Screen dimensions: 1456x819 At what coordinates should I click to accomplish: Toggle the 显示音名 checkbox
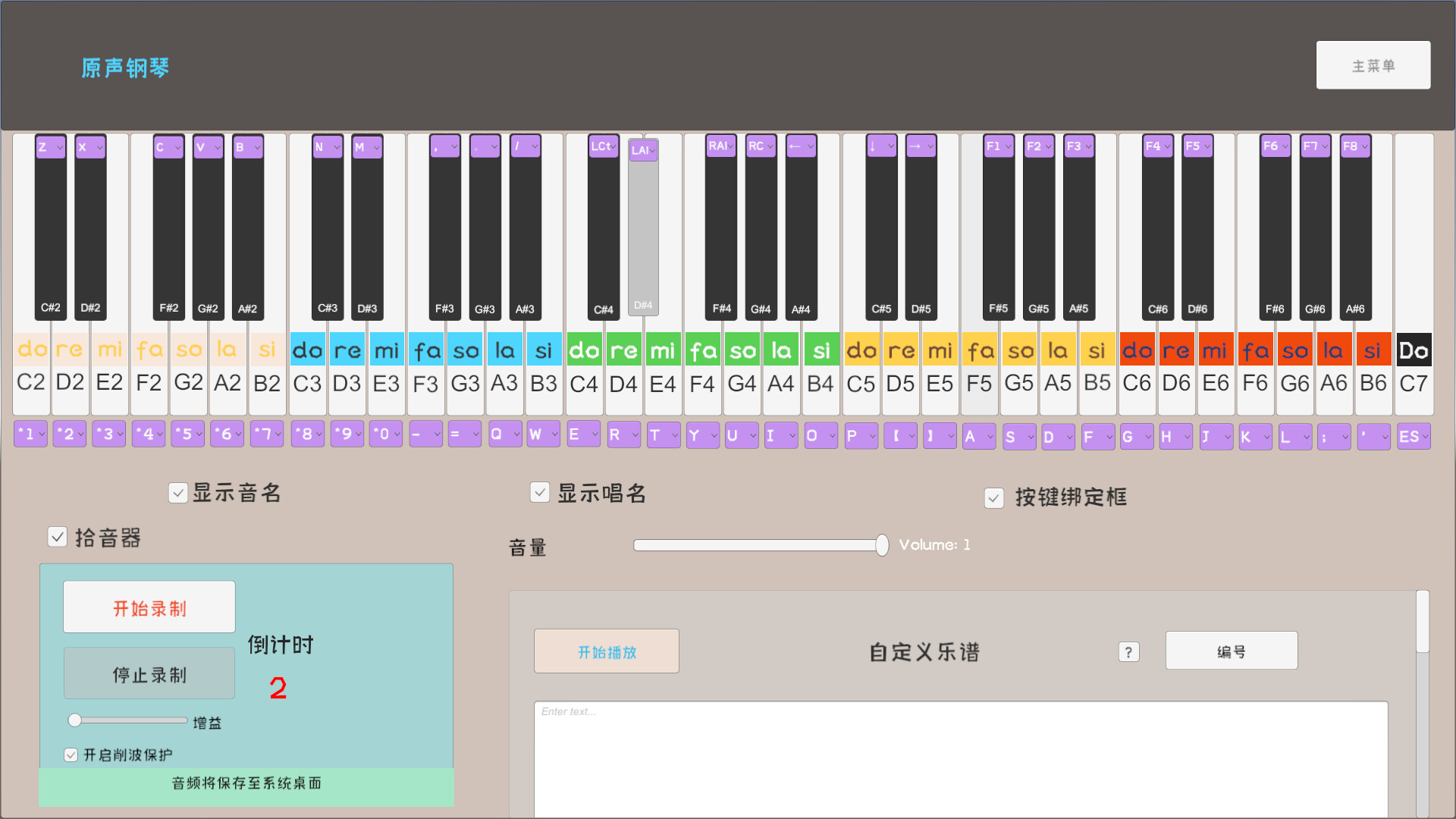(178, 493)
